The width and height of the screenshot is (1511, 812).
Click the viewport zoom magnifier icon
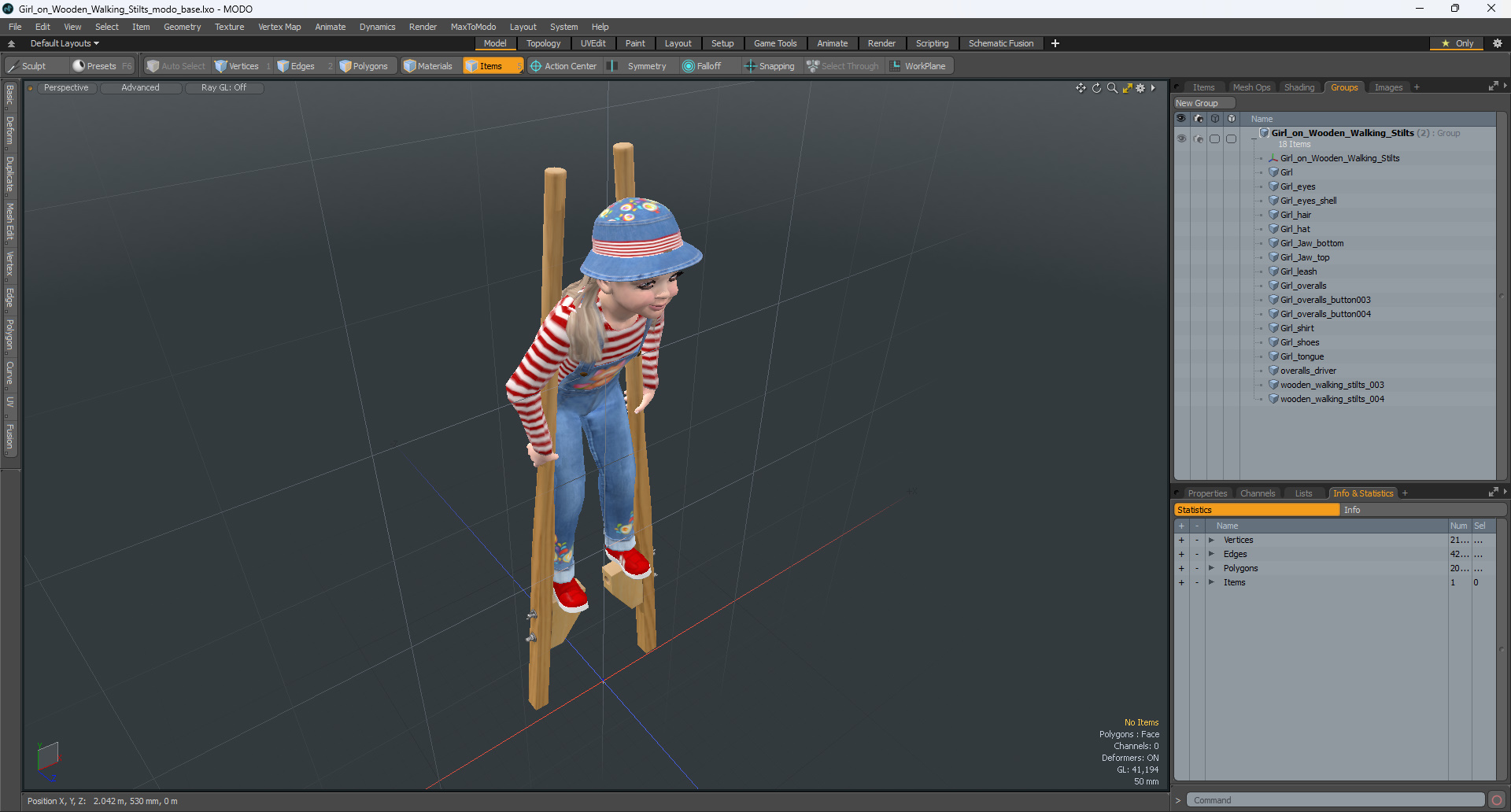pyautogui.click(x=1112, y=88)
